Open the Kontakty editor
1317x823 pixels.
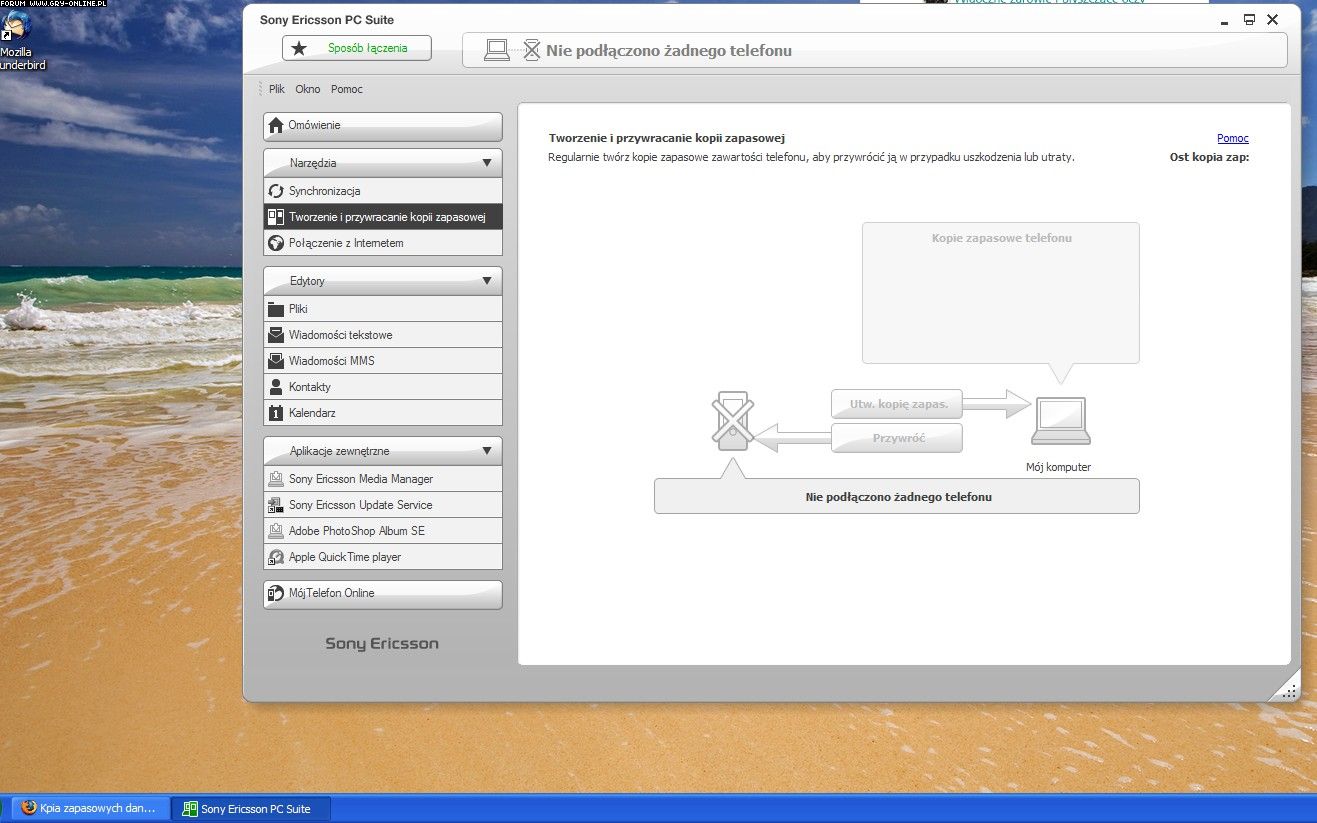click(x=383, y=387)
